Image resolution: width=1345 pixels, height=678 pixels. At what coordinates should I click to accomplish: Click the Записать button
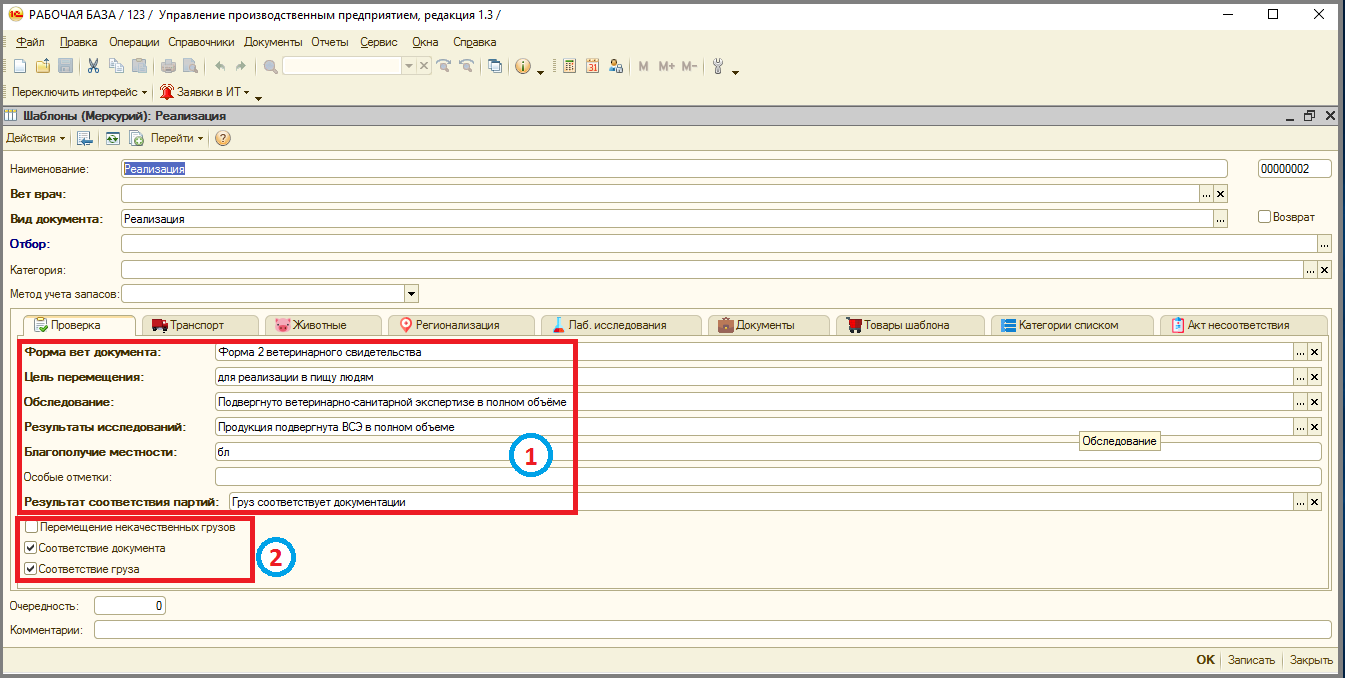click(1251, 660)
